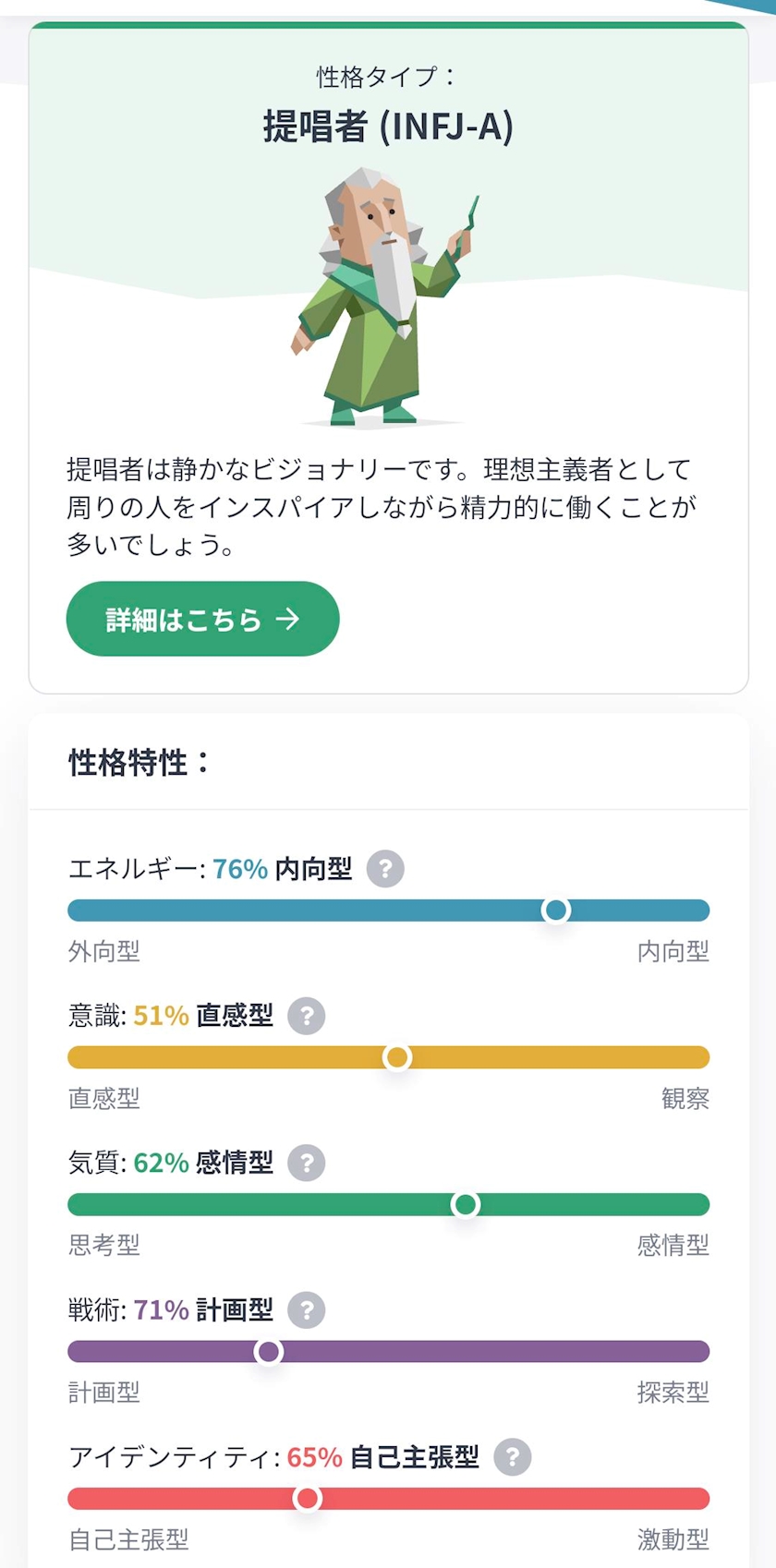Click the help icon next to エネルギー 内向型

pyautogui.click(x=385, y=869)
